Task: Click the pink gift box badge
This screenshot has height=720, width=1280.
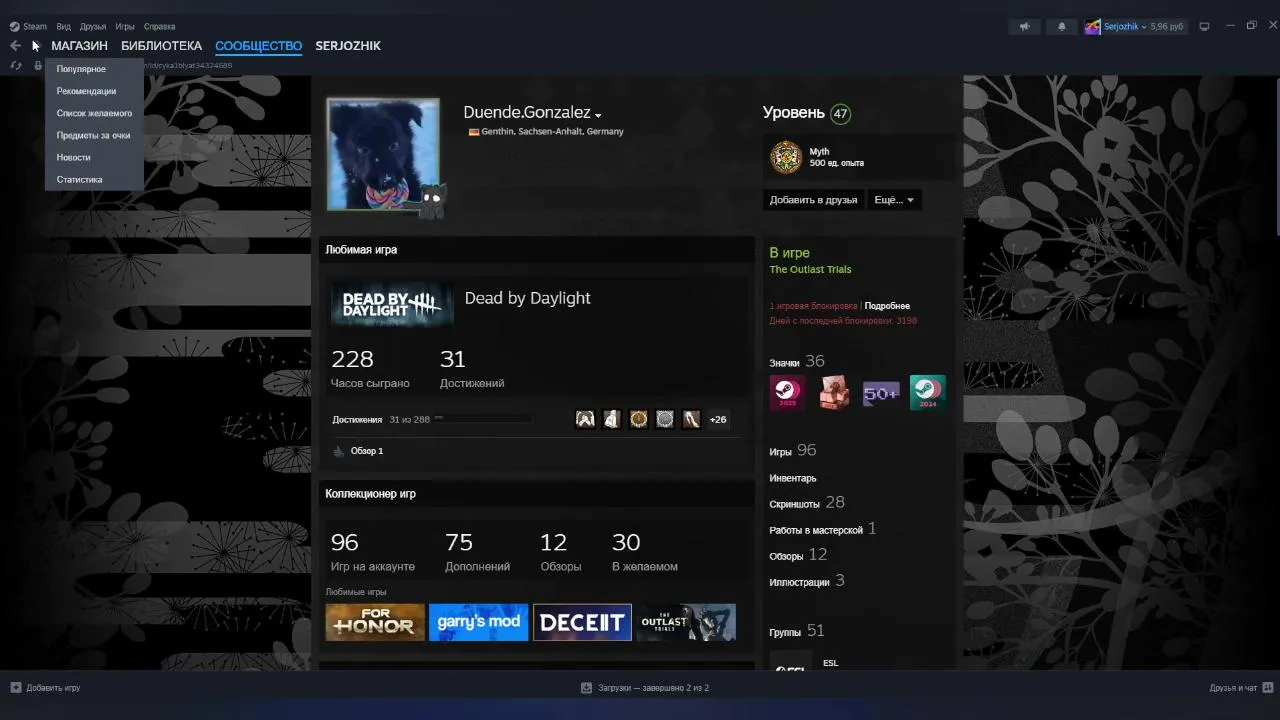Action: point(834,393)
